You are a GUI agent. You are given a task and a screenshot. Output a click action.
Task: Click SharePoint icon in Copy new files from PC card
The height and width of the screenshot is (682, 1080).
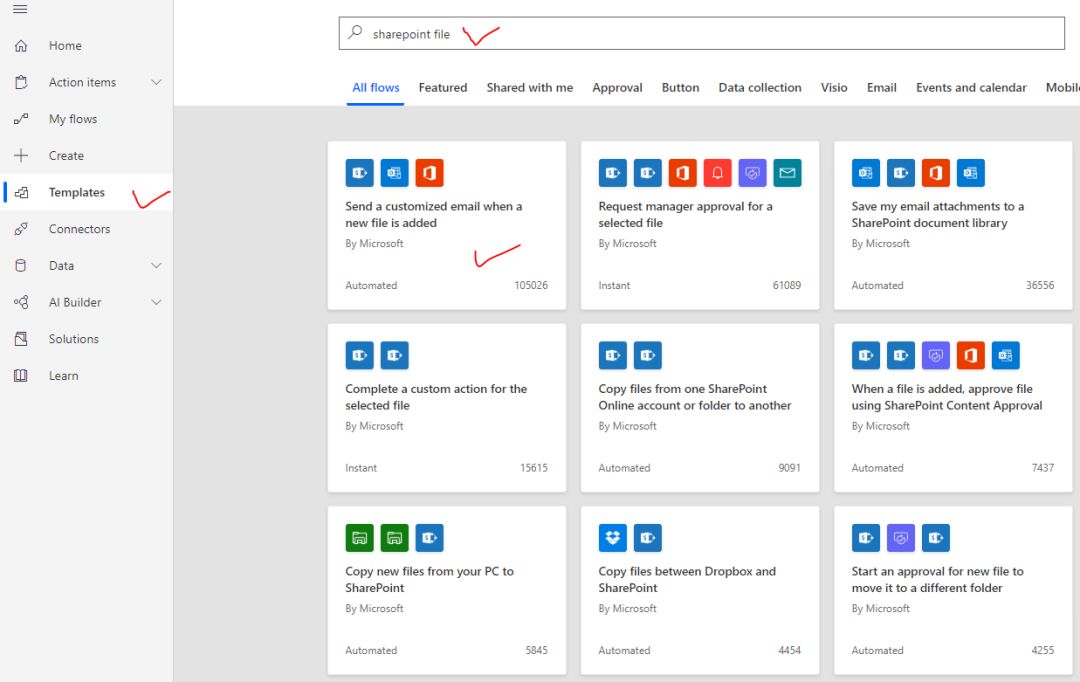pos(429,538)
